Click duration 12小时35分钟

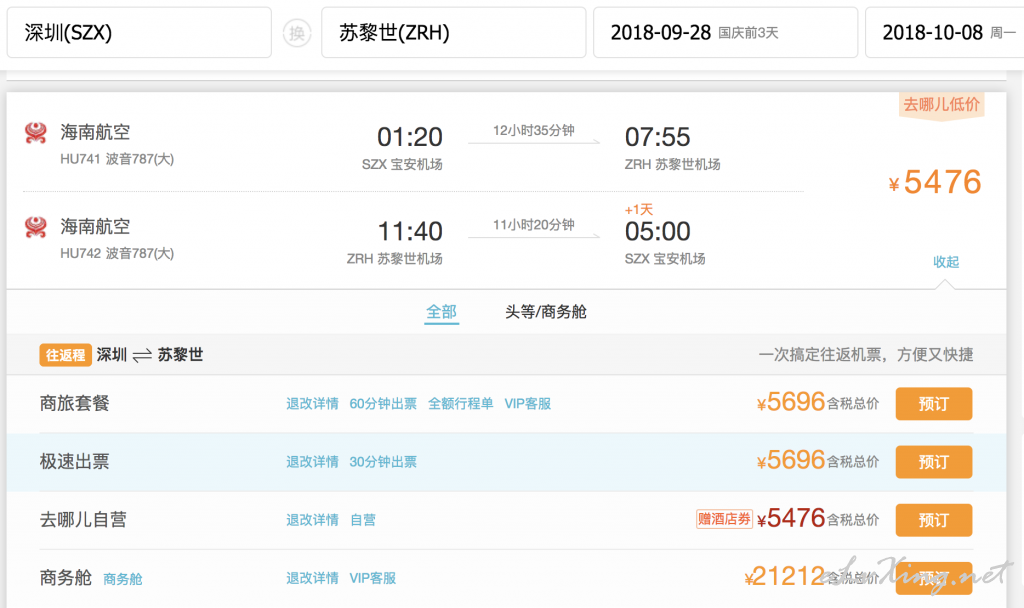point(534,131)
